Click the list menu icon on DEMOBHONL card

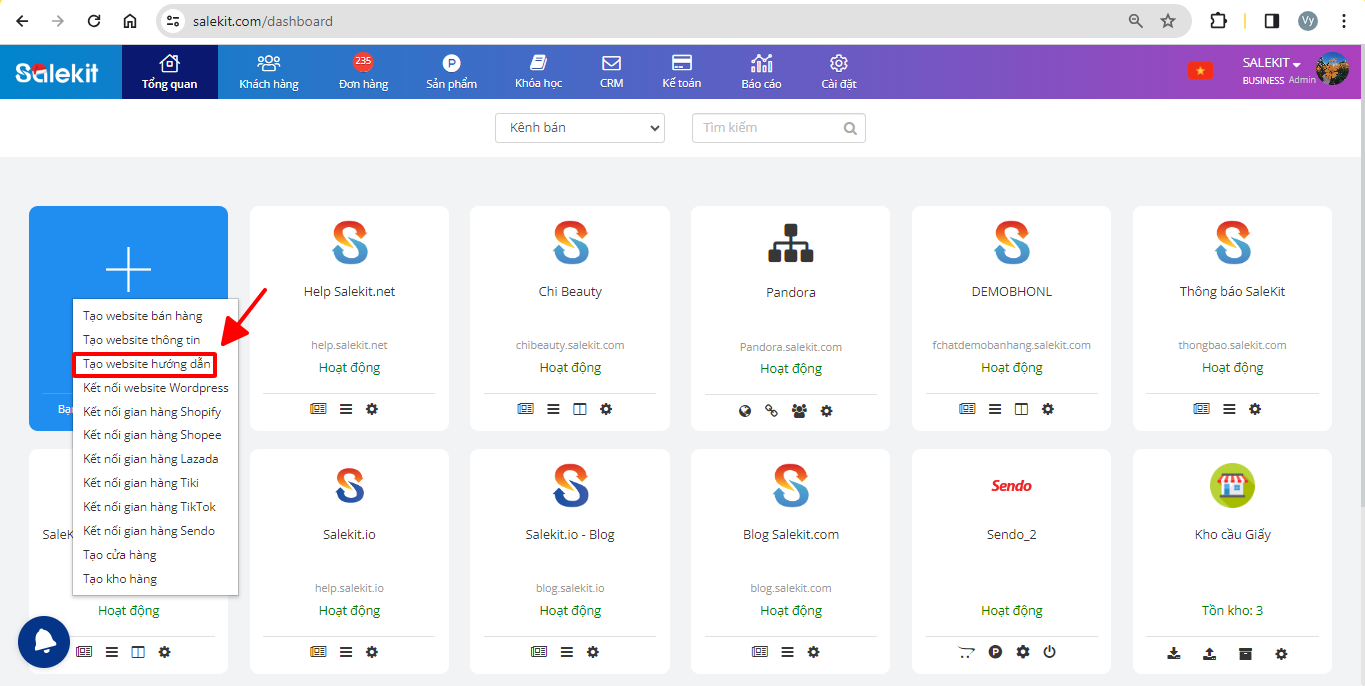click(x=994, y=409)
